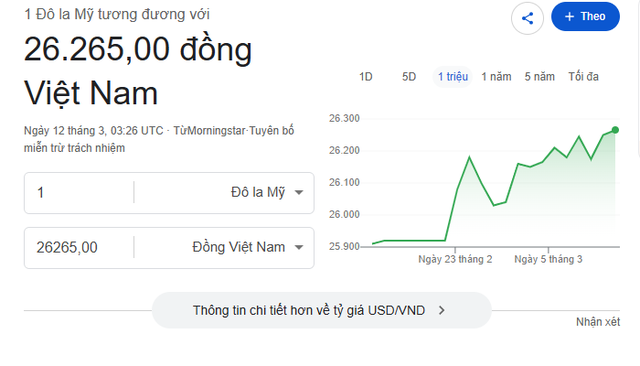The height and width of the screenshot is (366, 640).
Task: Click the 26.265,00 đồng Việt Nam heading
Action: (x=138, y=71)
